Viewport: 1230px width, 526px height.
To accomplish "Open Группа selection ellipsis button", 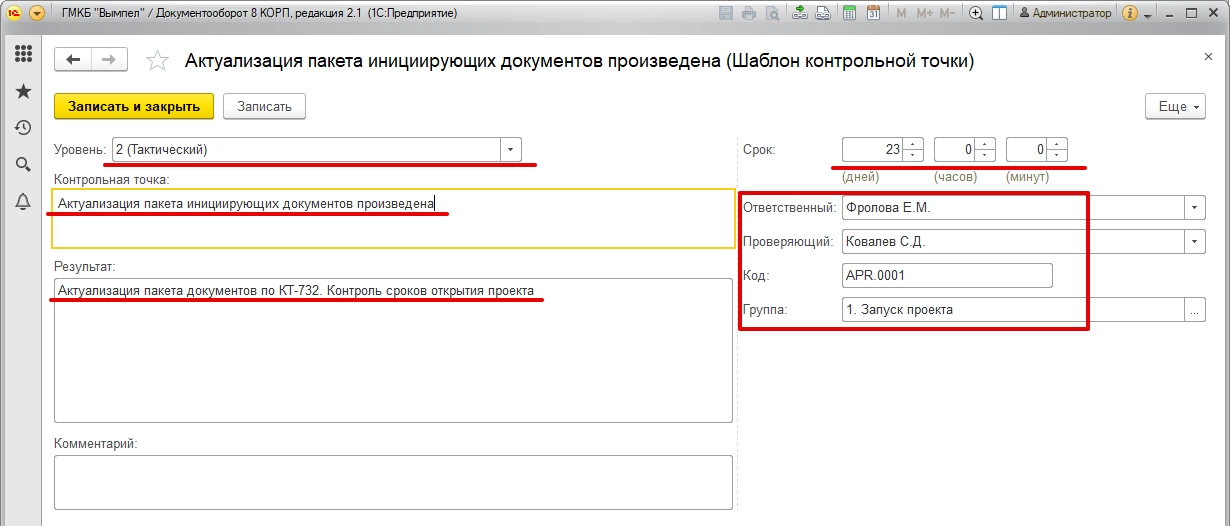I will pos(1195,310).
